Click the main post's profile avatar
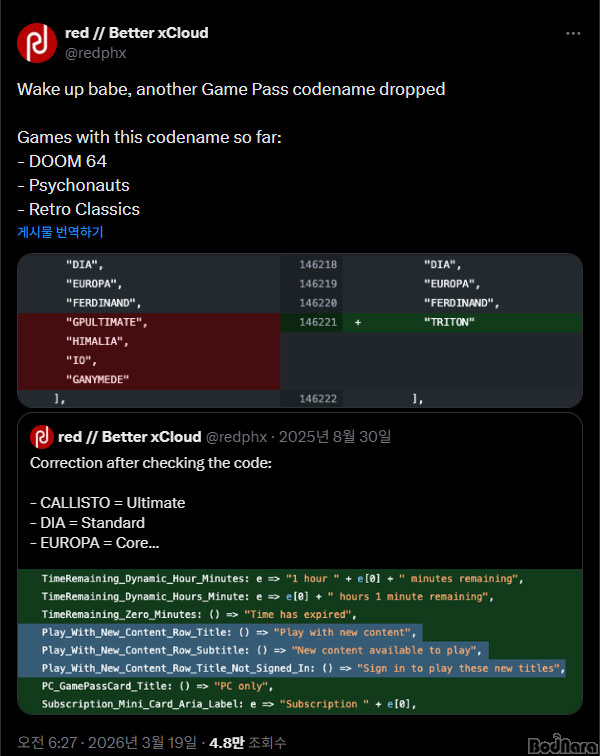 coord(36,42)
